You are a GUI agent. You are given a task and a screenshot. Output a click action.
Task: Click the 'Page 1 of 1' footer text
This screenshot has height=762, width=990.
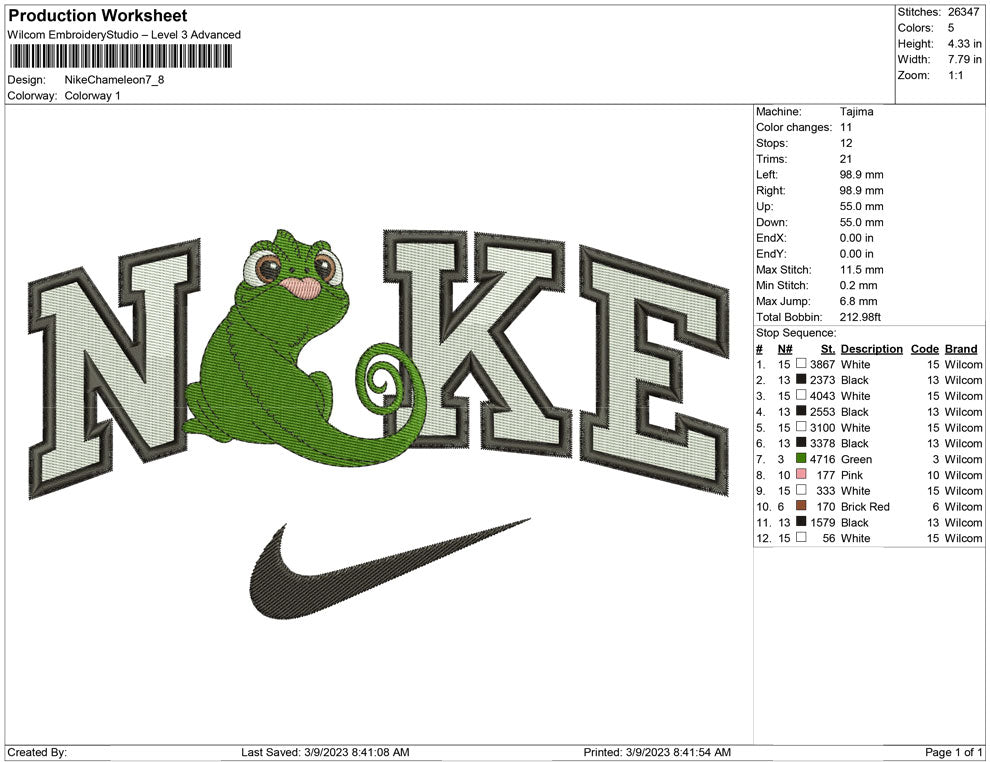click(x=953, y=752)
